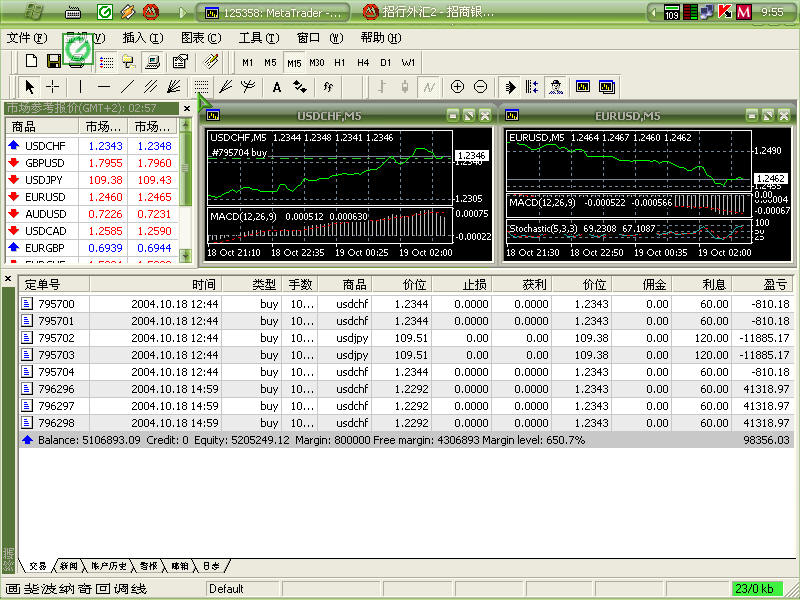Select EURUSD in the market watch list

tap(44, 197)
